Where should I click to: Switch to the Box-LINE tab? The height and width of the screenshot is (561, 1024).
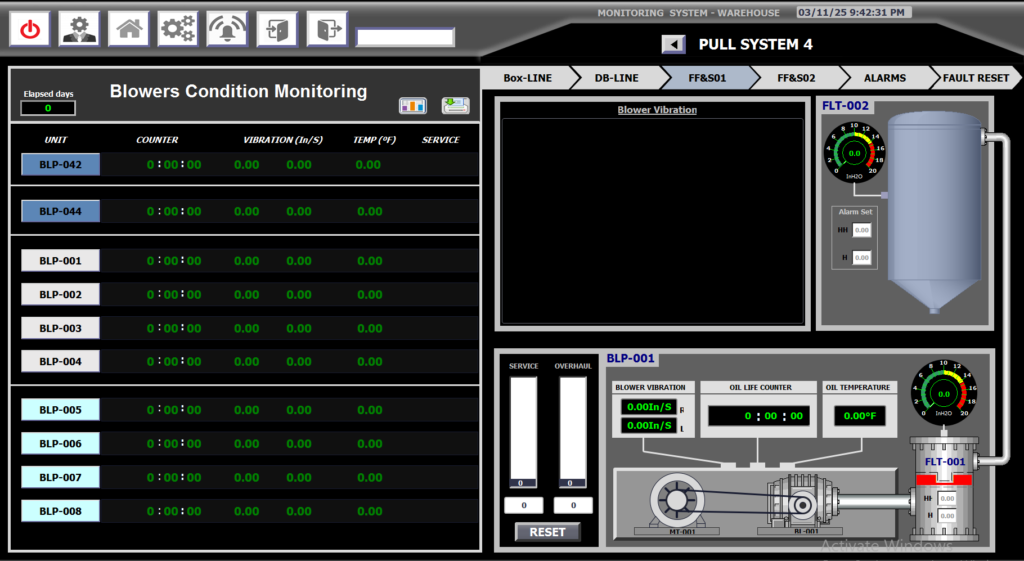tap(527, 78)
